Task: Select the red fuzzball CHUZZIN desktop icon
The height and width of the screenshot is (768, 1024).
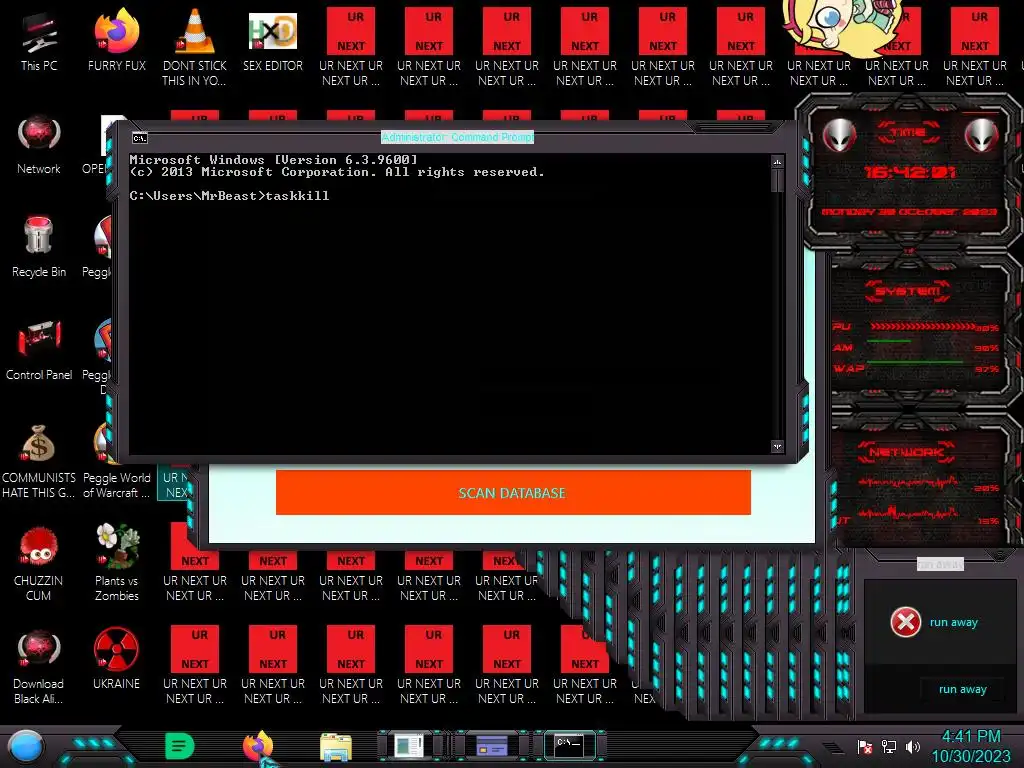Action: click(39, 563)
